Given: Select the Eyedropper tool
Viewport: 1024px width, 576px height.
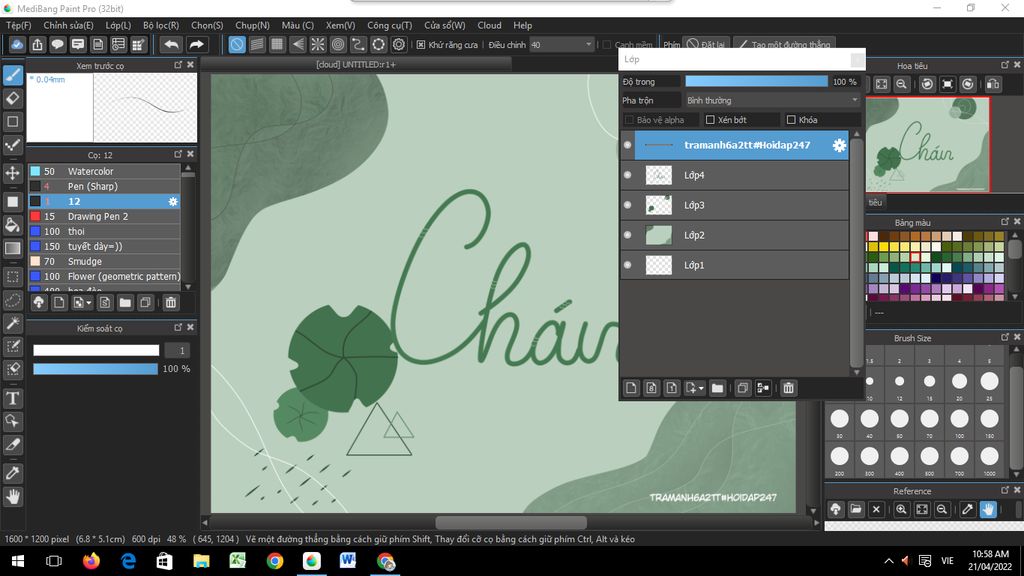Looking at the screenshot, I should [12, 473].
